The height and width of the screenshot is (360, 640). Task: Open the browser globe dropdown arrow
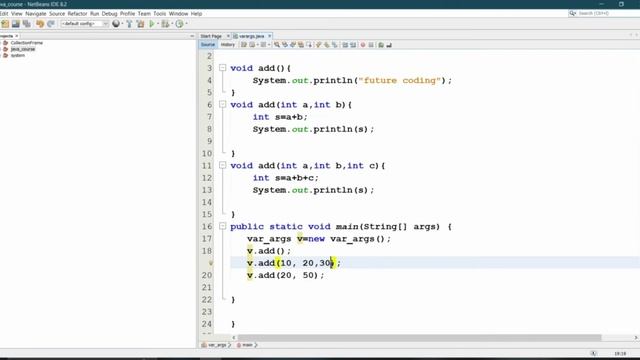[x=122, y=24]
